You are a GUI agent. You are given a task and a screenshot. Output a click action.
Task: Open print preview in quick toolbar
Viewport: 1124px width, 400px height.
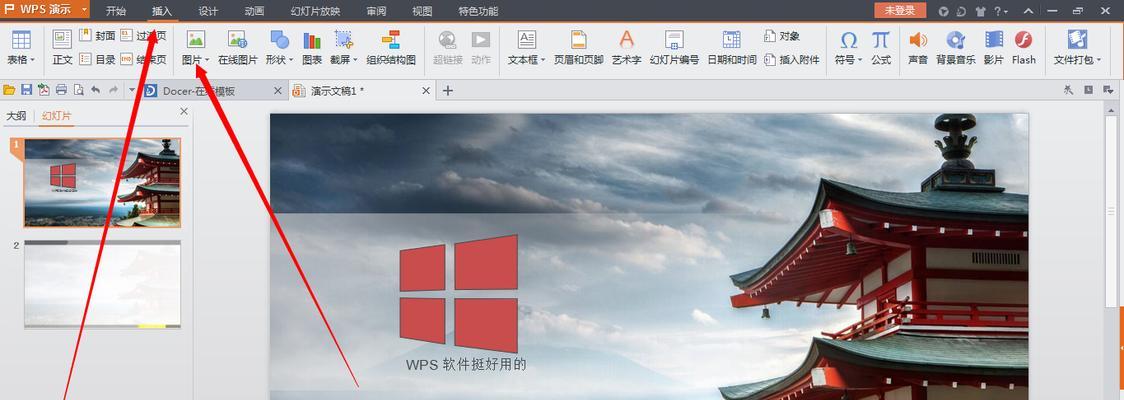point(78,90)
